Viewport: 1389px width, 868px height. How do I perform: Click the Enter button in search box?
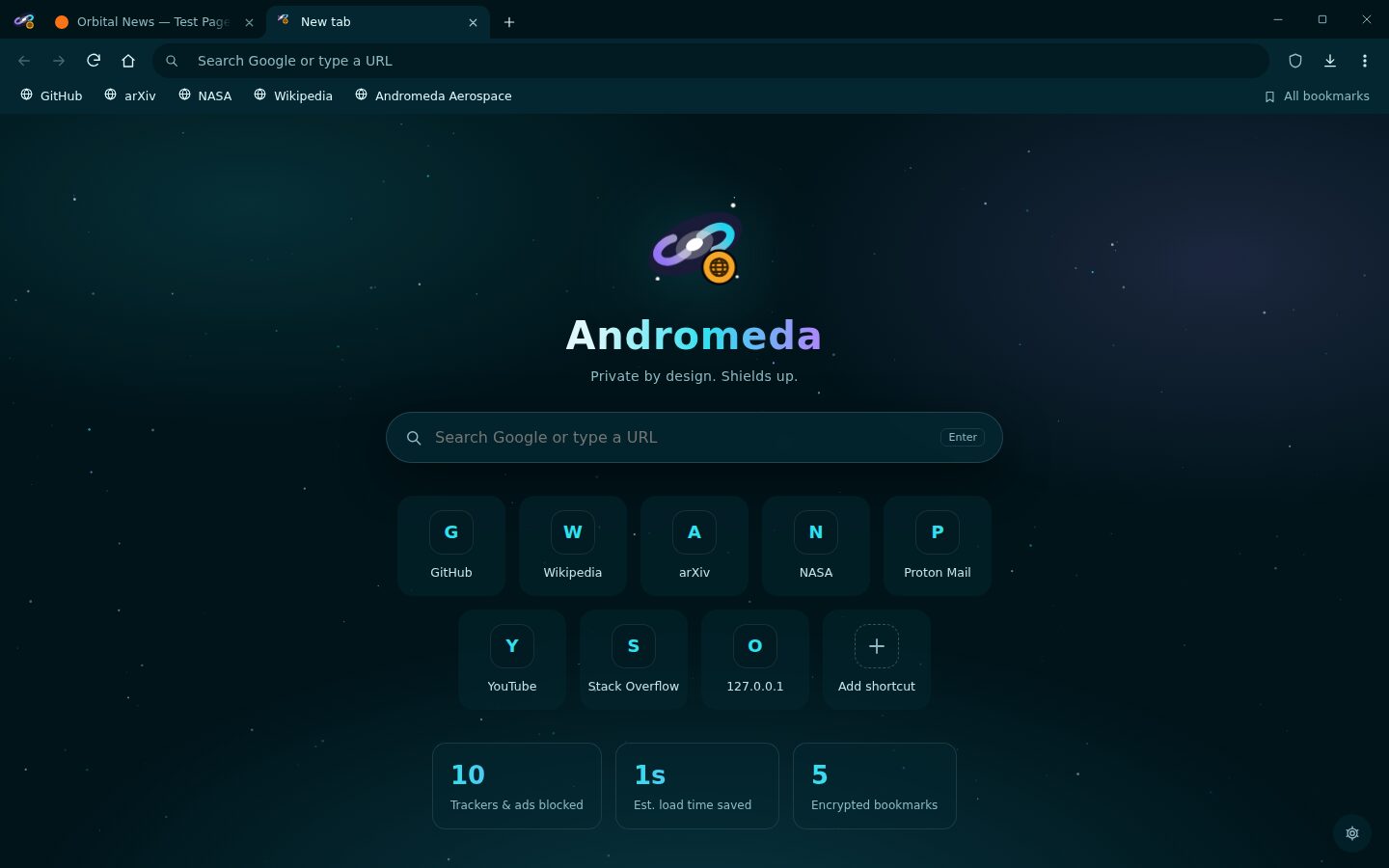point(963,437)
